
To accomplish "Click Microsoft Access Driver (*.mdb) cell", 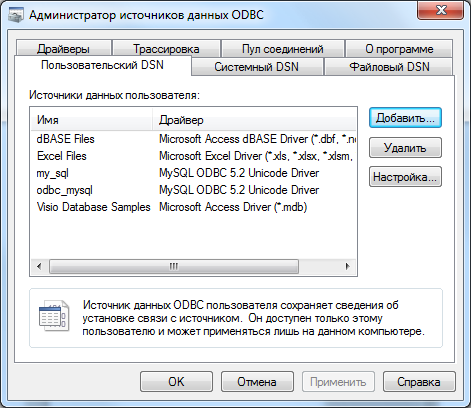I will coord(233,207).
